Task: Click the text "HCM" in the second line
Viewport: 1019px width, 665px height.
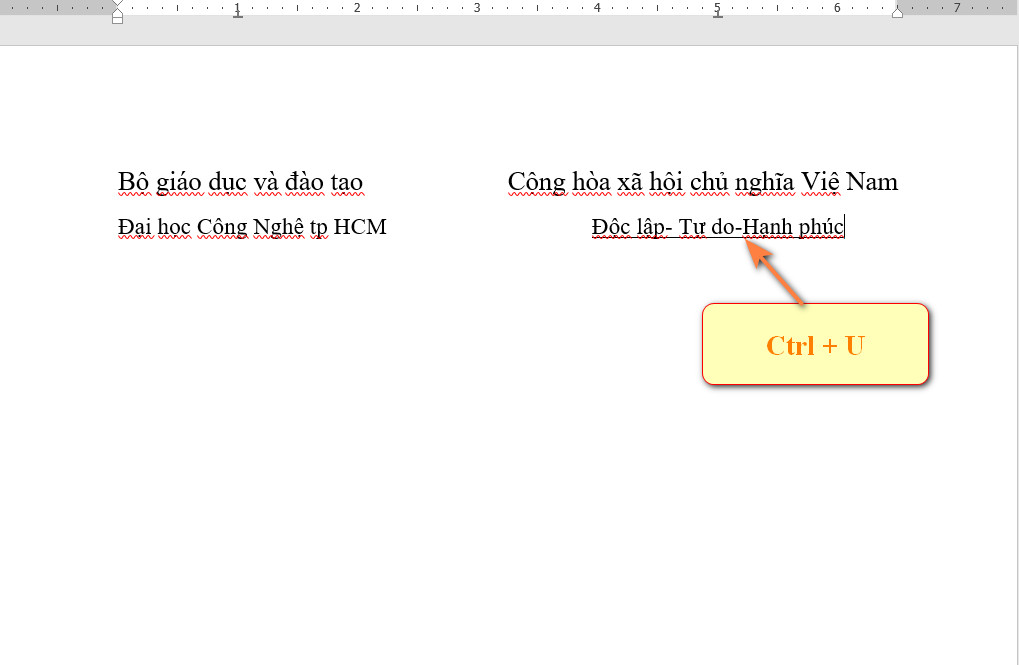Action: [360, 227]
